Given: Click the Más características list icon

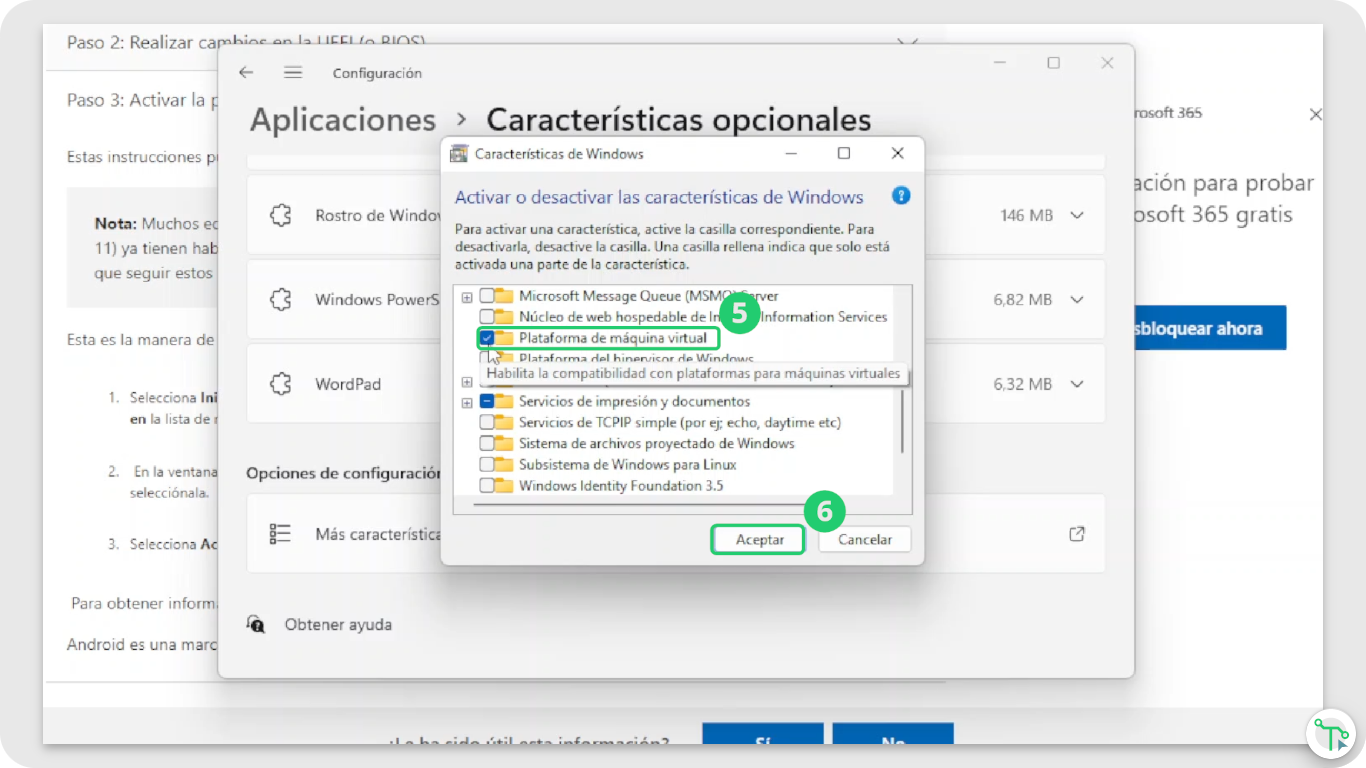Looking at the screenshot, I should (280, 534).
